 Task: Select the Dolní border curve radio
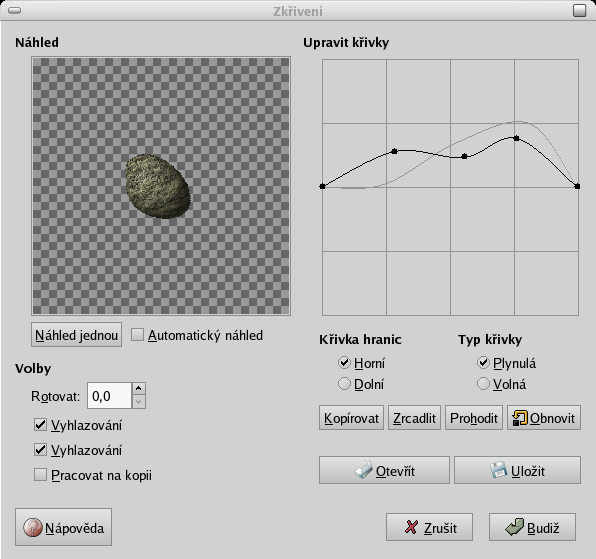[x=344, y=384]
